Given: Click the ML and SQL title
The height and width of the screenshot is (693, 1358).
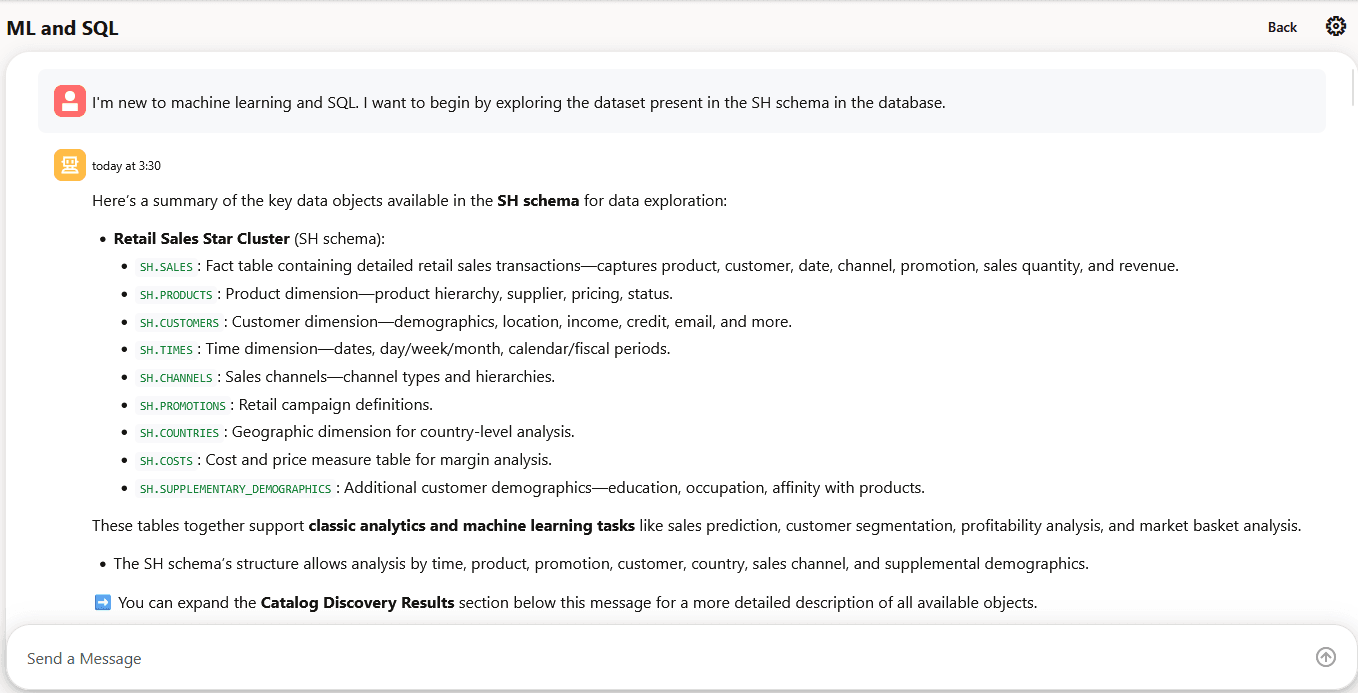Looking at the screenshot, I should (62, 28).
